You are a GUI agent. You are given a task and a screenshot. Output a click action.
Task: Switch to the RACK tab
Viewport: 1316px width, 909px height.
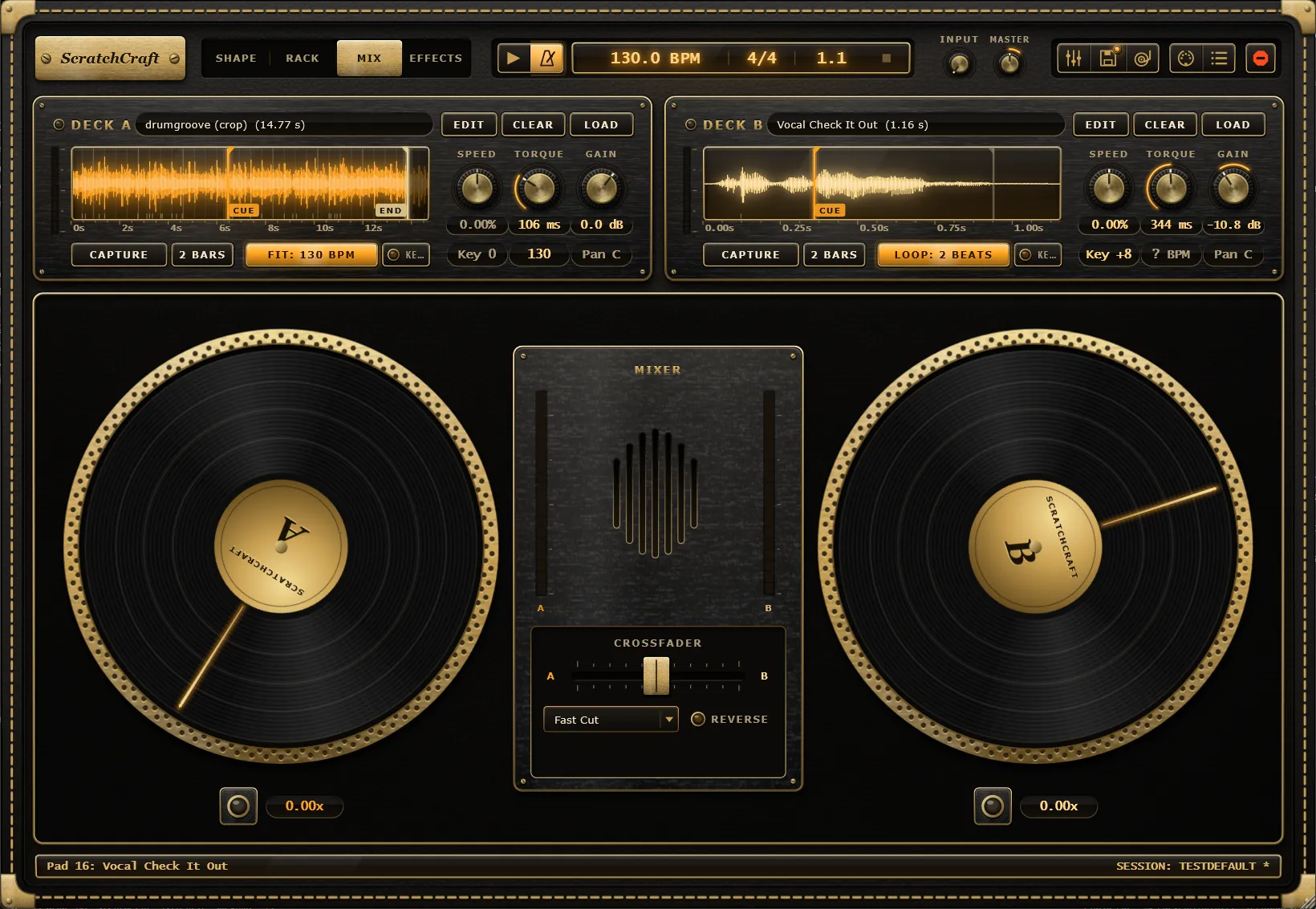[x=303, y=59]
